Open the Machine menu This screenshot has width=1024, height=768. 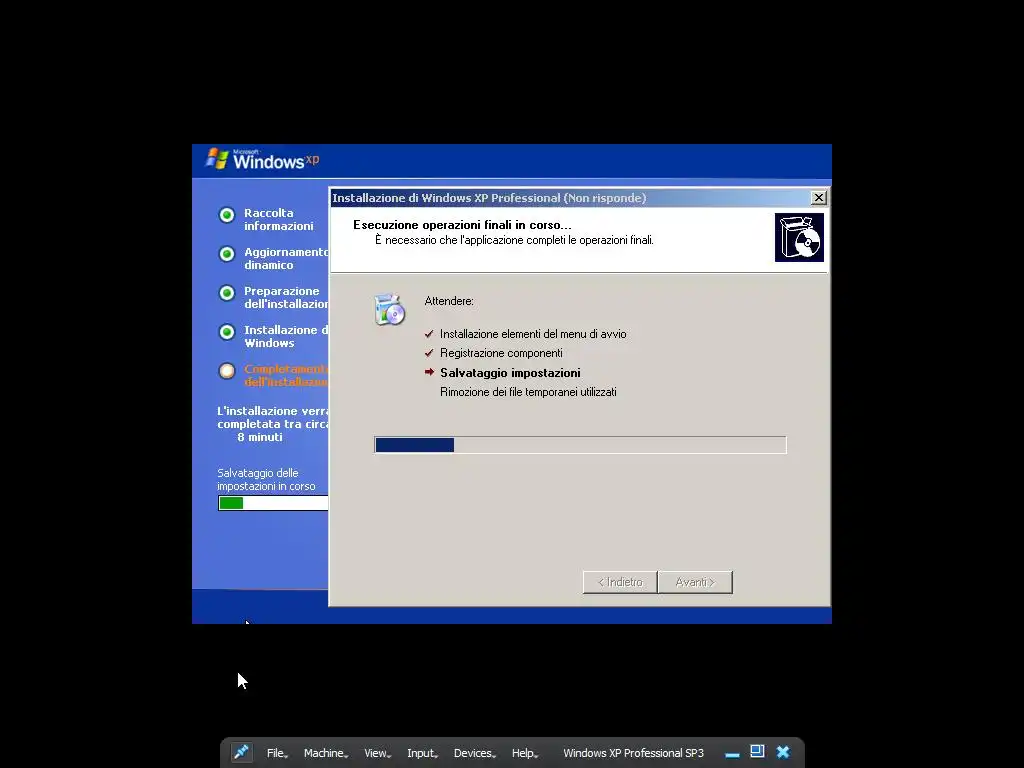pos(326,753)
